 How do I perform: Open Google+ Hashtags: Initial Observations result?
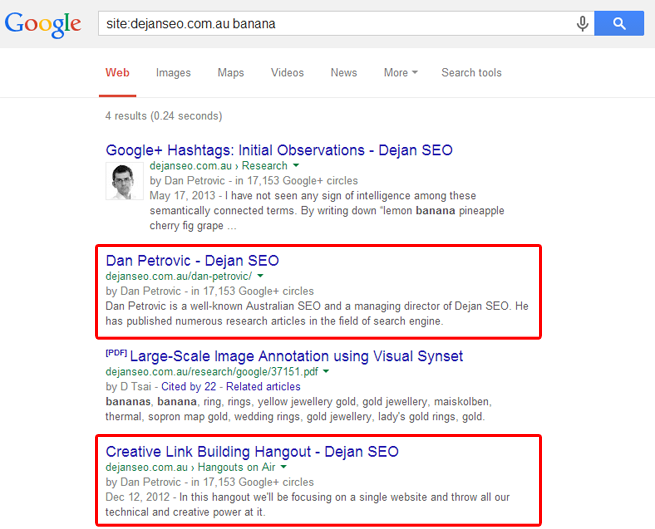[x=279, y=150]
